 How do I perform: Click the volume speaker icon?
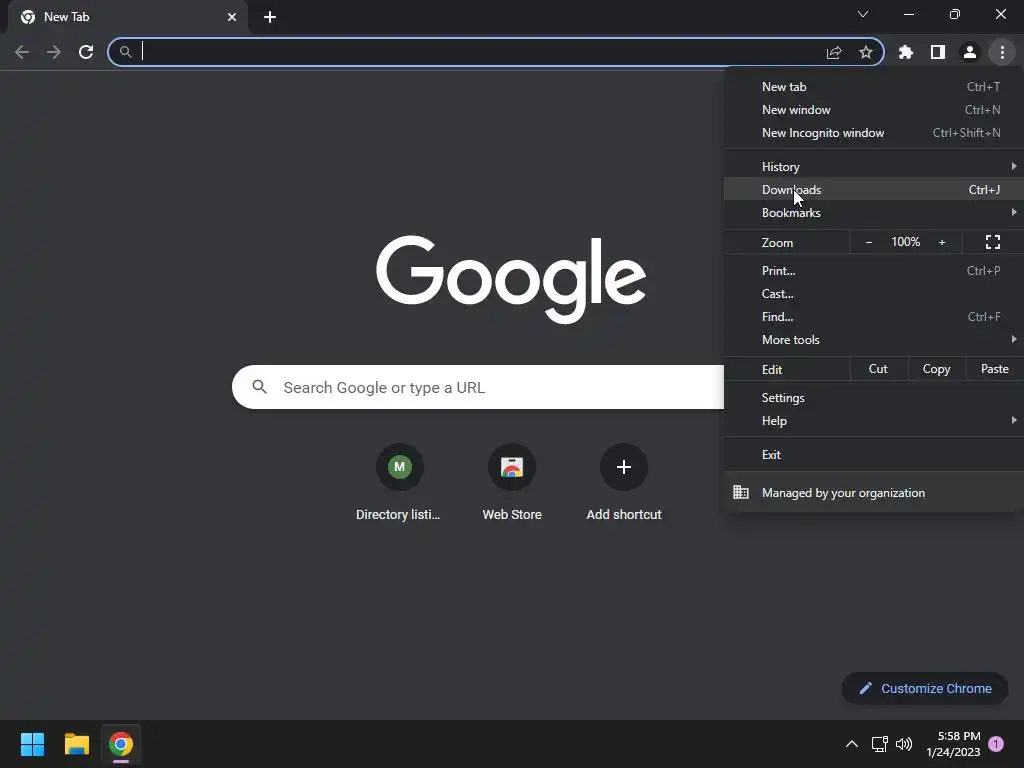pyautogui.click(x=904, y=744)
